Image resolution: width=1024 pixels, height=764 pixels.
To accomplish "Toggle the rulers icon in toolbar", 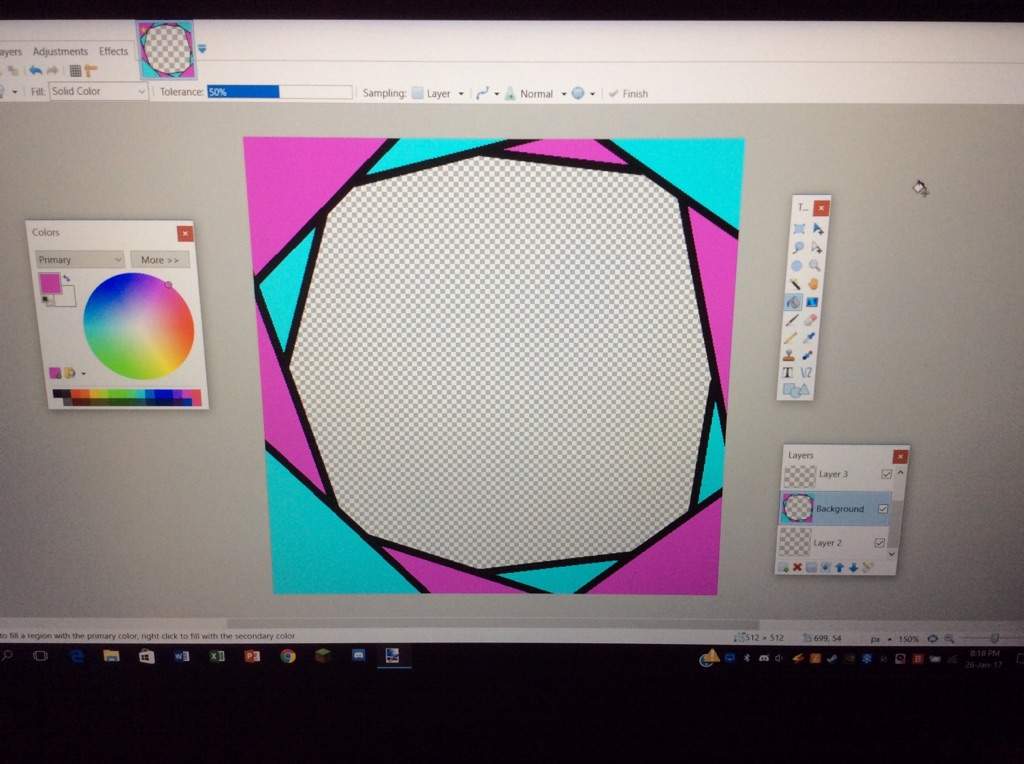I will (x=91, y=71).
